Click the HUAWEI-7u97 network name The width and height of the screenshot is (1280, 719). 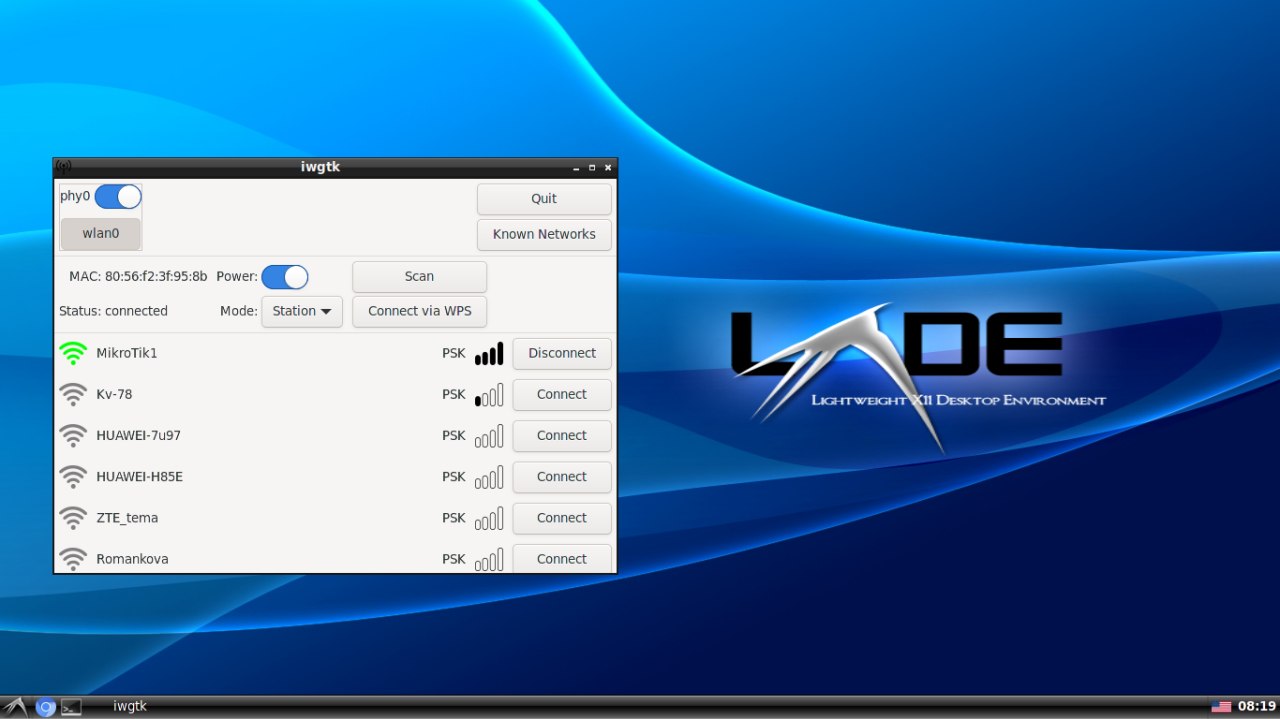138,436
